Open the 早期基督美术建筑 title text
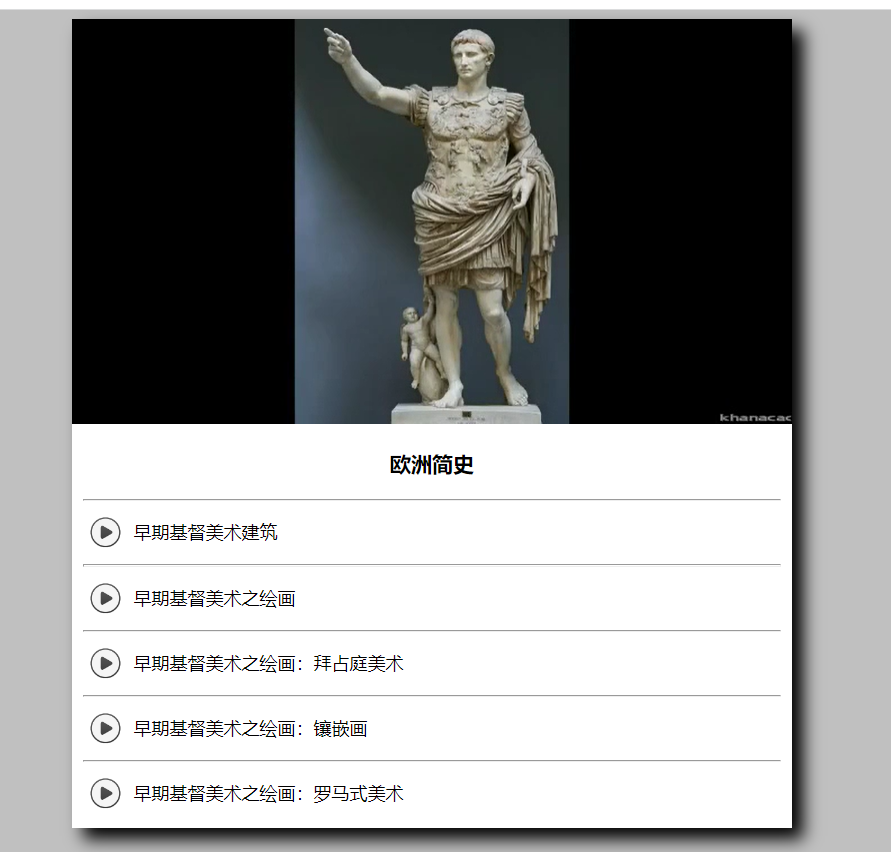This screenshot has height=852, width=891. [206, 533]
